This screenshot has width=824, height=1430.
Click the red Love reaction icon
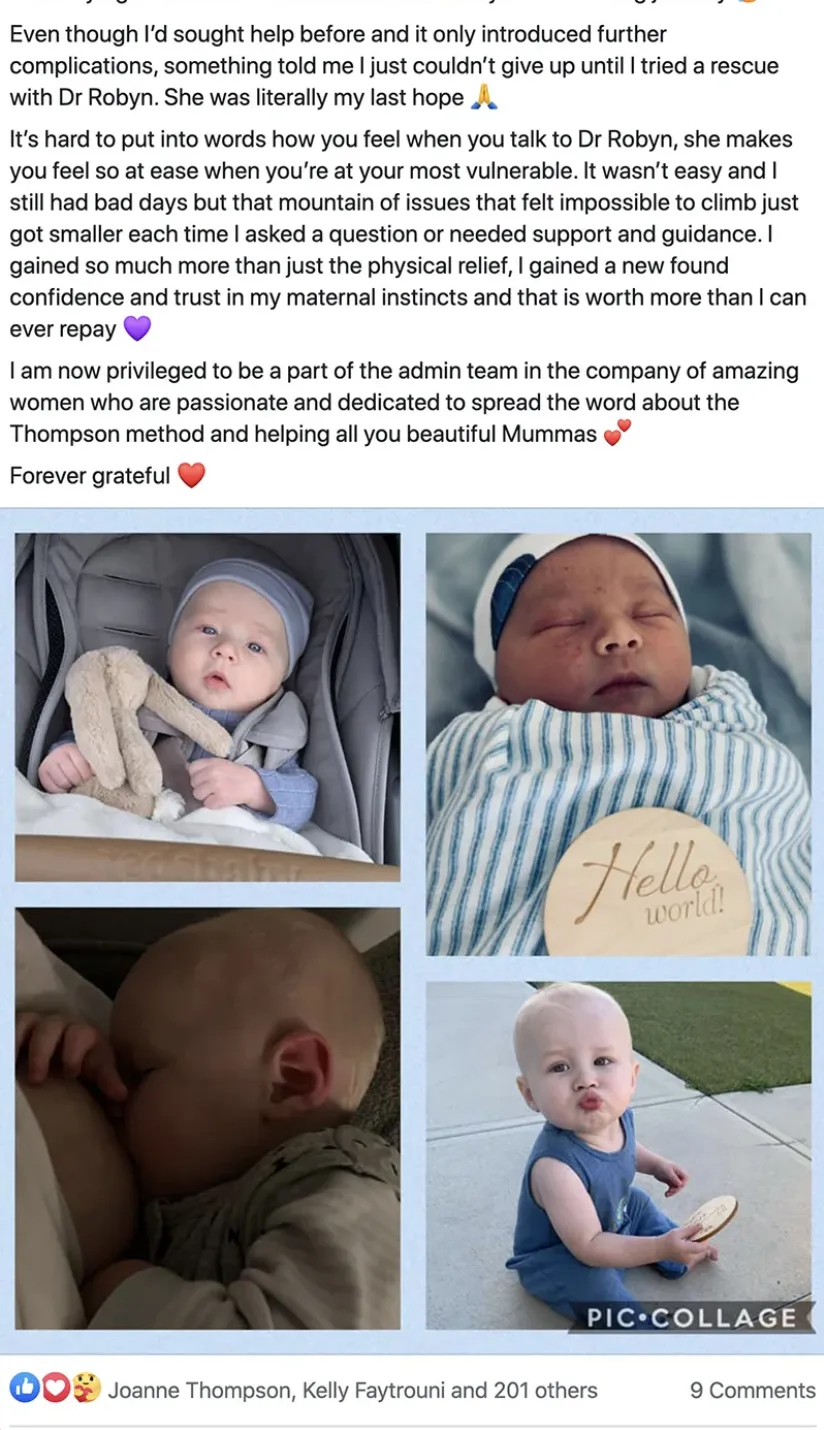[54, 1388]
